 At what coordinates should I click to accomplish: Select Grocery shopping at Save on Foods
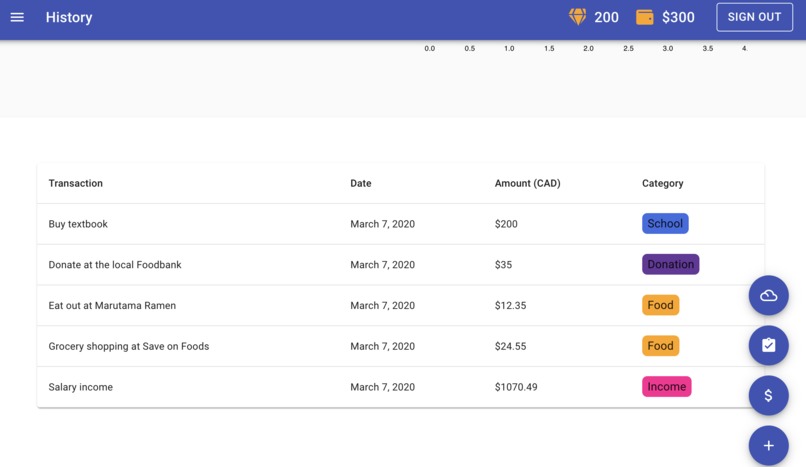click(400, 346)
